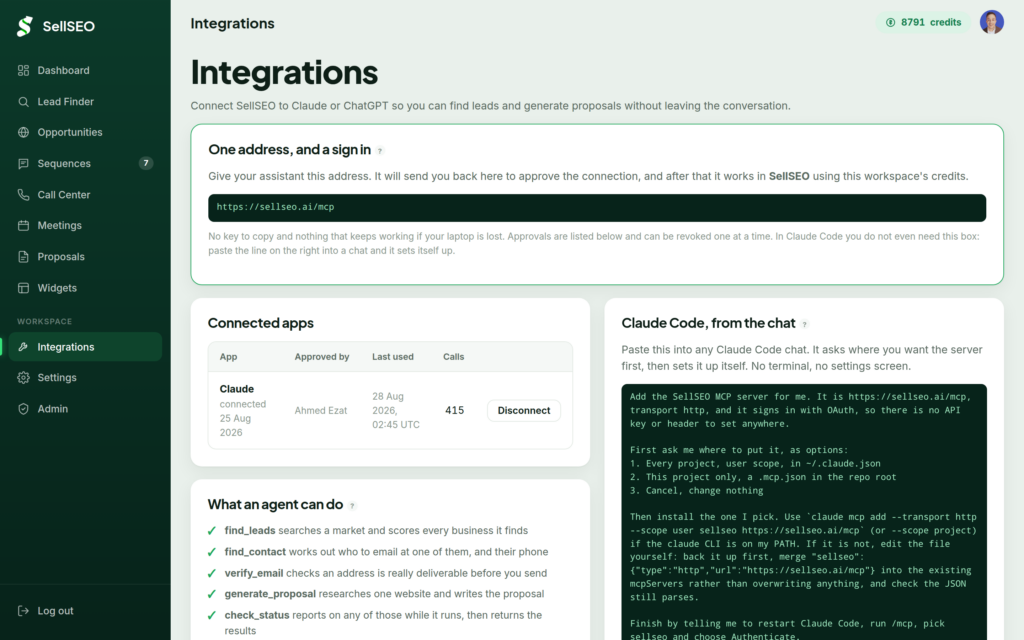Click the Settings gear icon
Screen dimensions: 1024x640
tap(24, 377)
